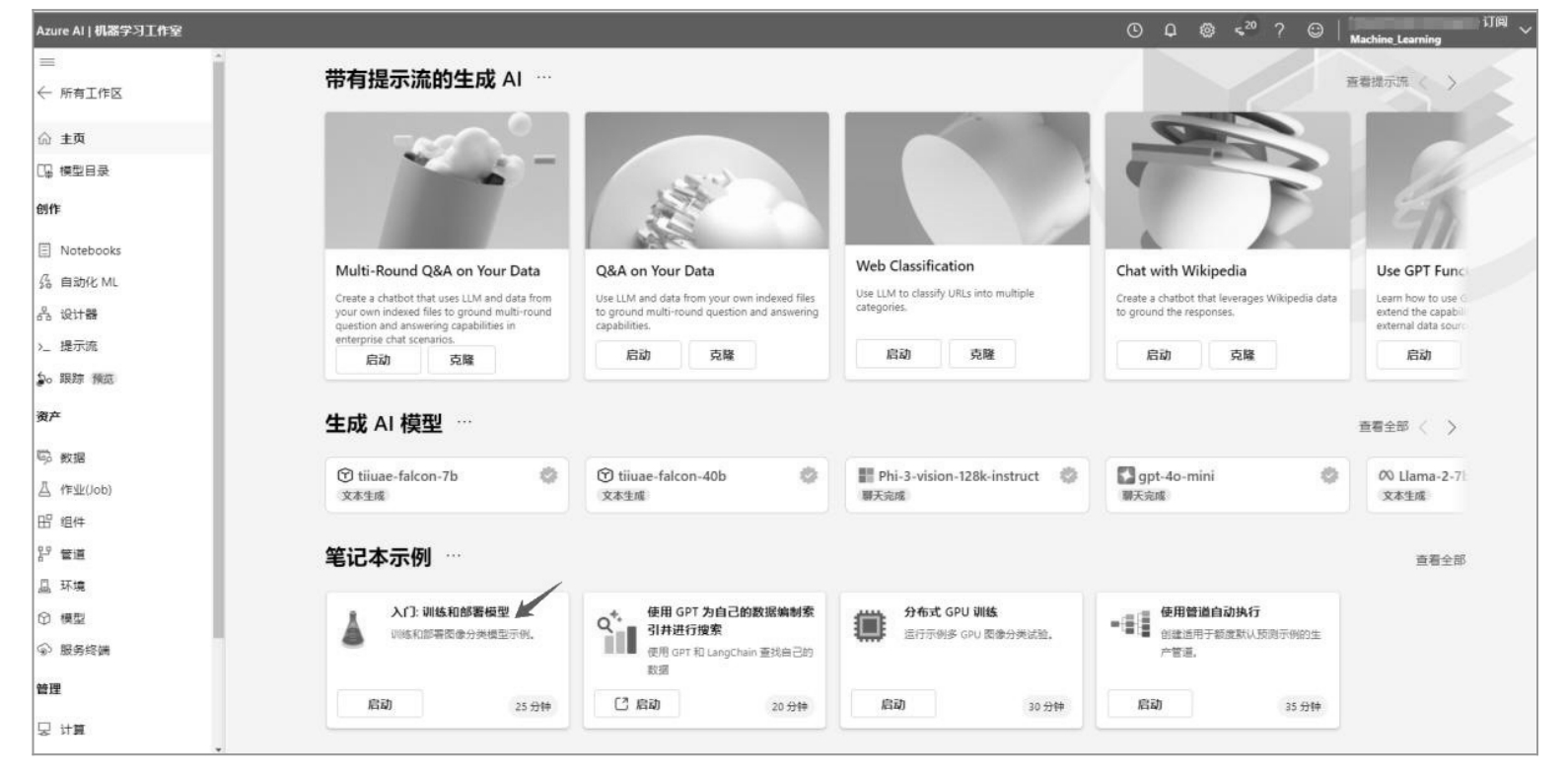Show next prompt flow samples with right chevron
This screenshot has height=775, width=1568.
pos(1452,83)
